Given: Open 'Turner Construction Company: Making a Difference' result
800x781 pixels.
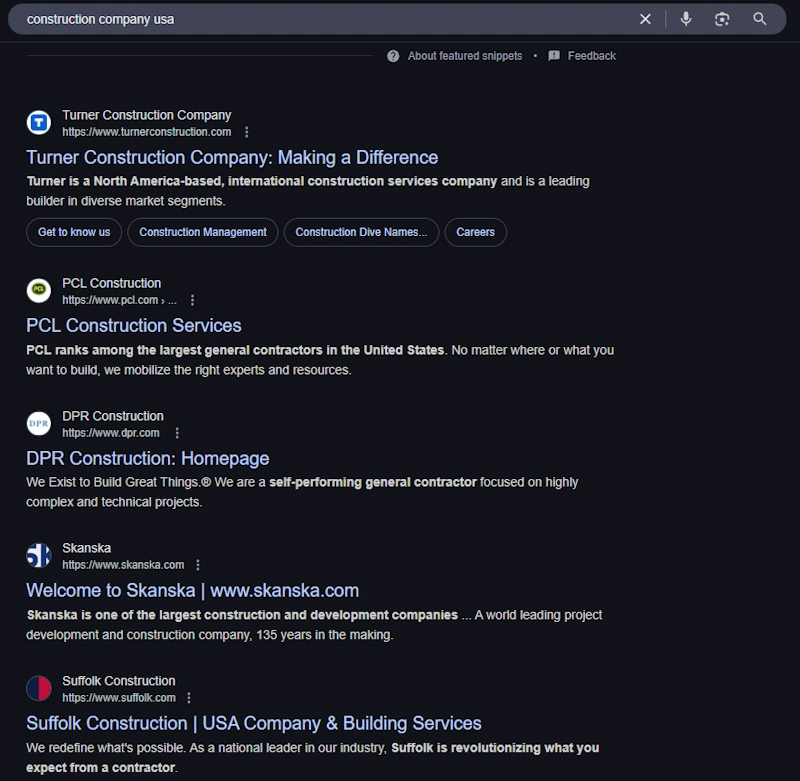Looking at the screenshot, I should pyautogui.click(x=232, y=158).
